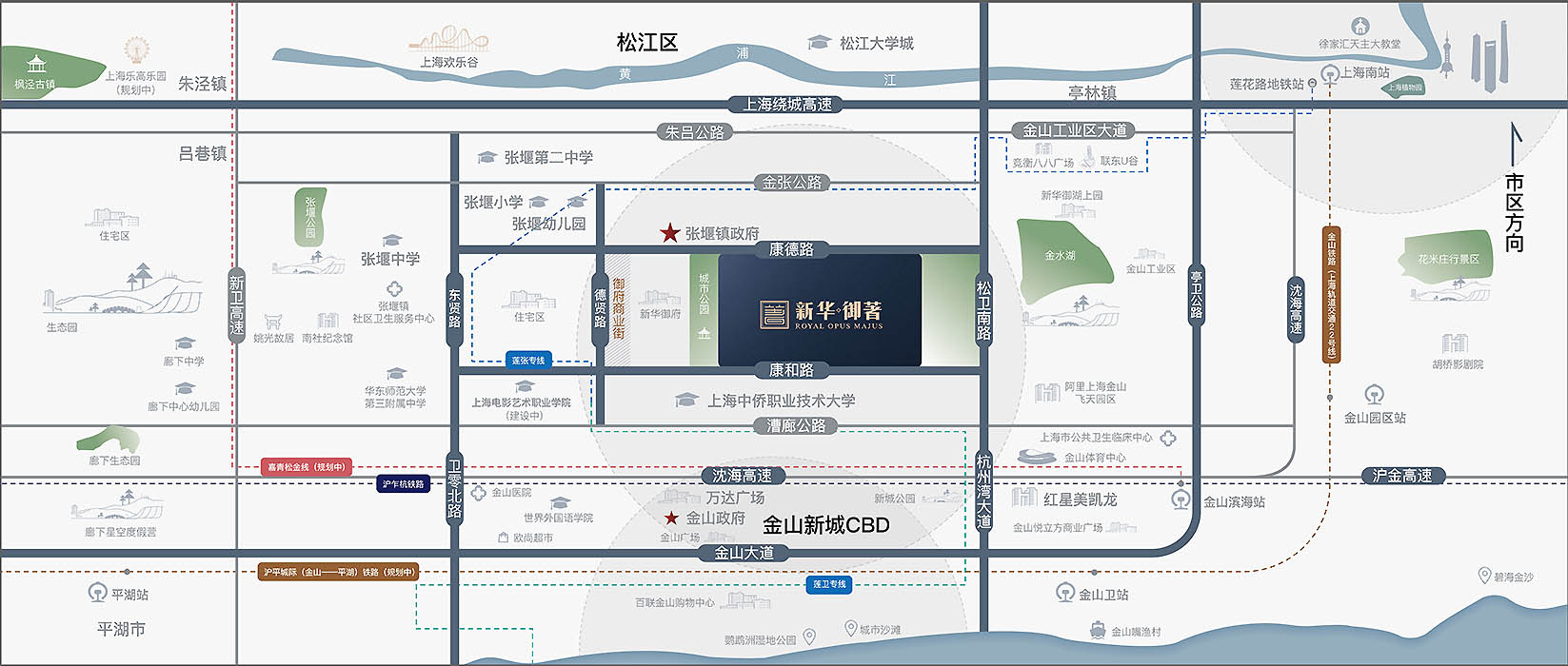Viewport: 1568px width, 666px height.
Task: Click the graduation cap icon above 张堰中学
Action: (391, 241)
